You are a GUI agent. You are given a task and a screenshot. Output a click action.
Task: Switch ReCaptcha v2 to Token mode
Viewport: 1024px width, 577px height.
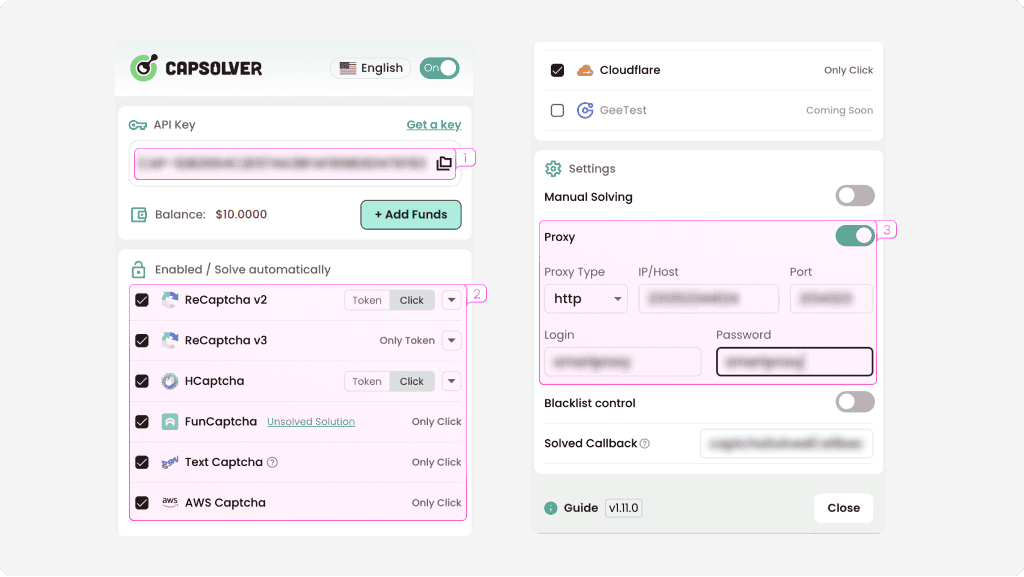point(367,300)
